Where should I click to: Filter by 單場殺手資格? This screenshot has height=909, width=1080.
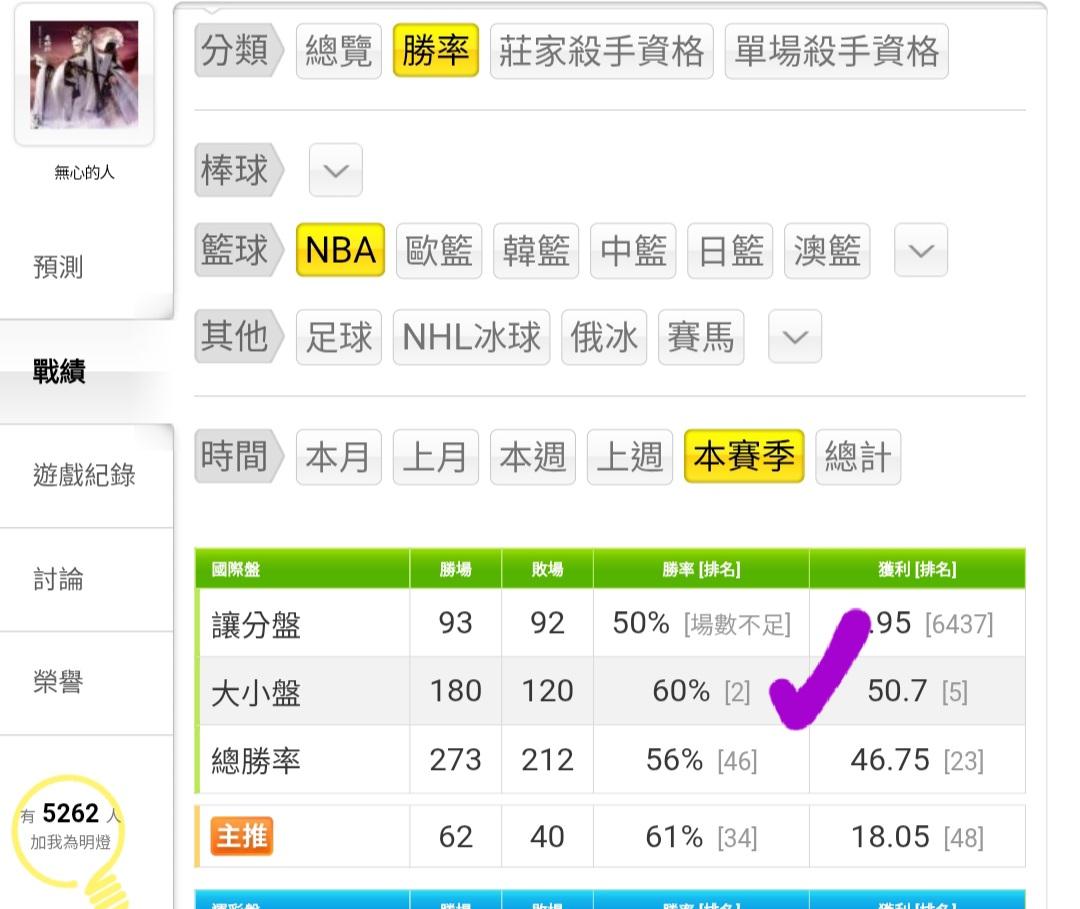coord(836,51)
